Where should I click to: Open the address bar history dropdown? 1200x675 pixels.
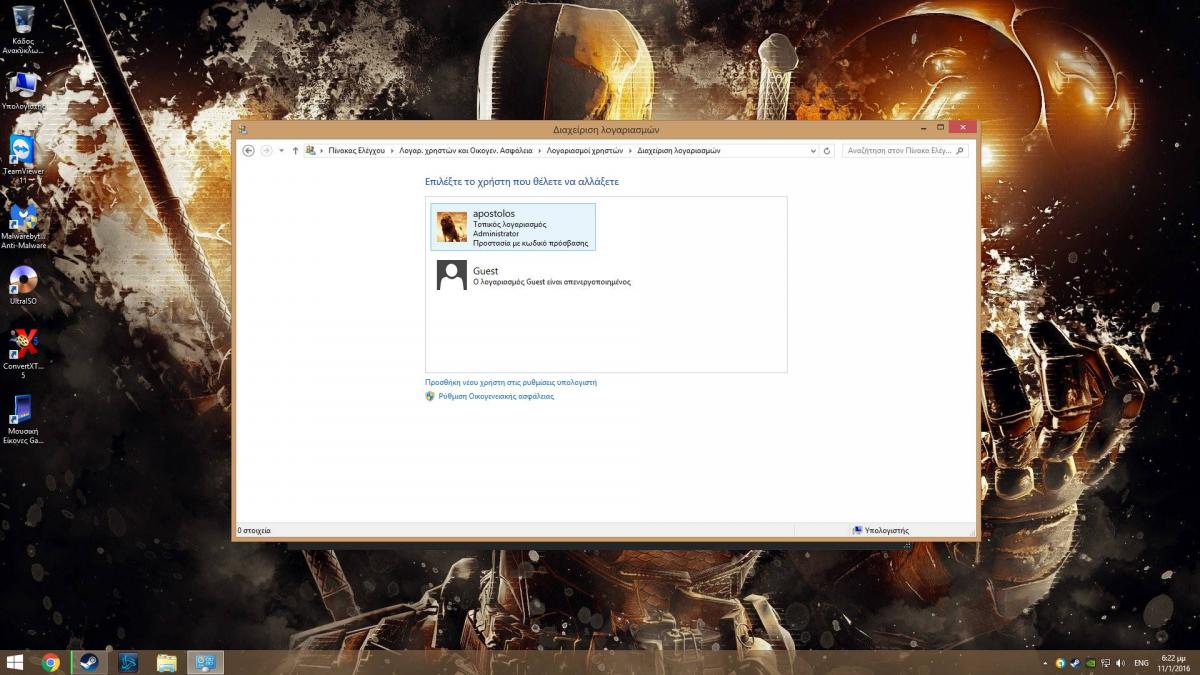coord(813,151)
